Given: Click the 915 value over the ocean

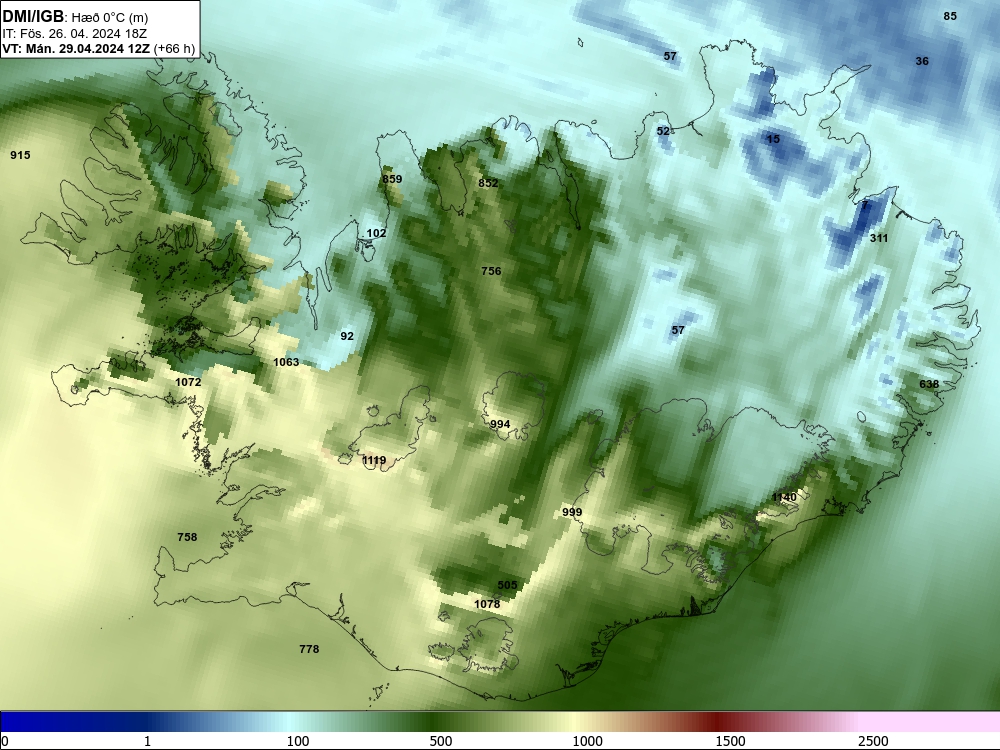Looking at the screenshot, I should 20,155.
